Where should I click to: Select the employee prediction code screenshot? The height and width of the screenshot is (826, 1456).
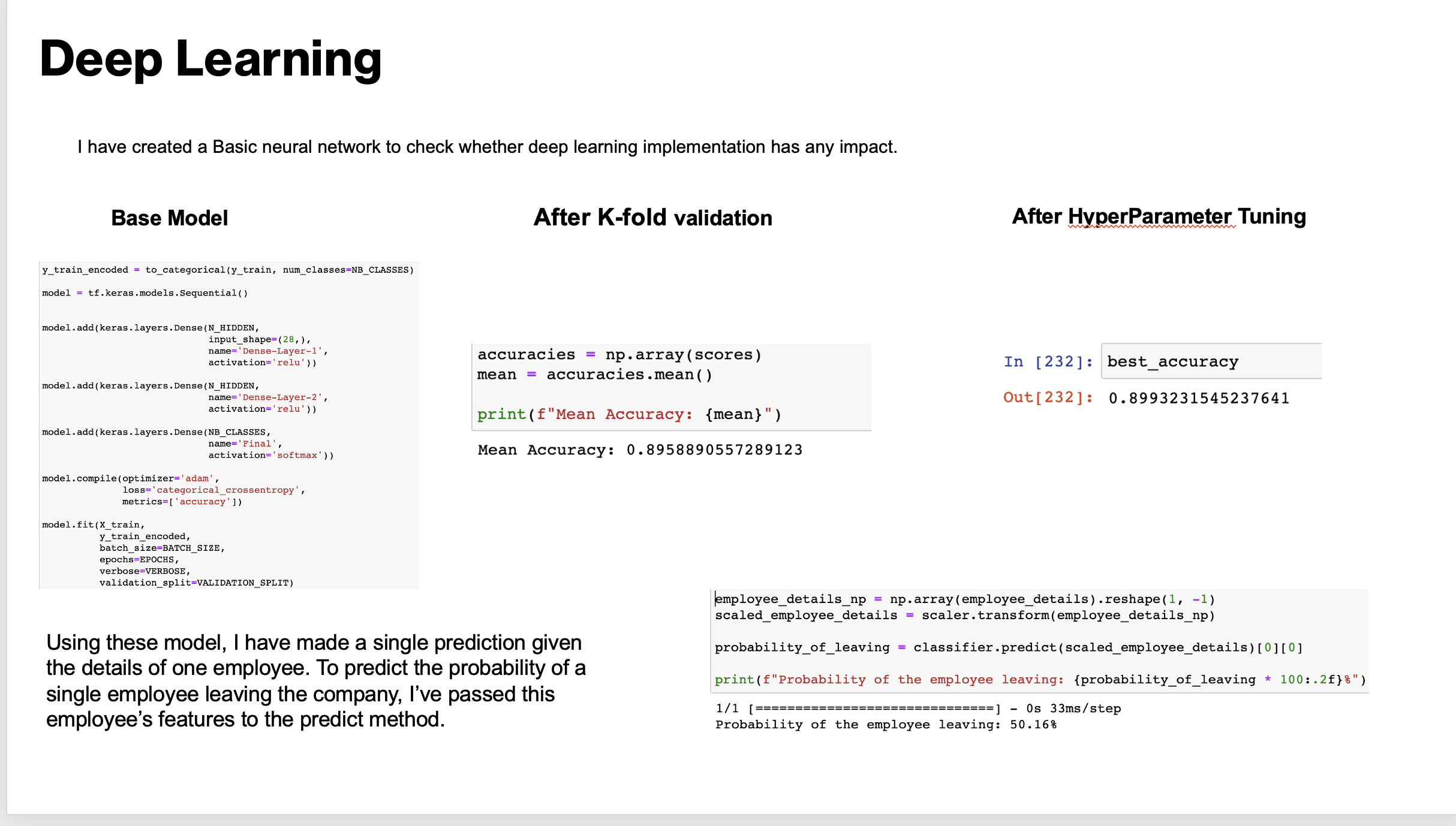click(x=1039, y=641)
